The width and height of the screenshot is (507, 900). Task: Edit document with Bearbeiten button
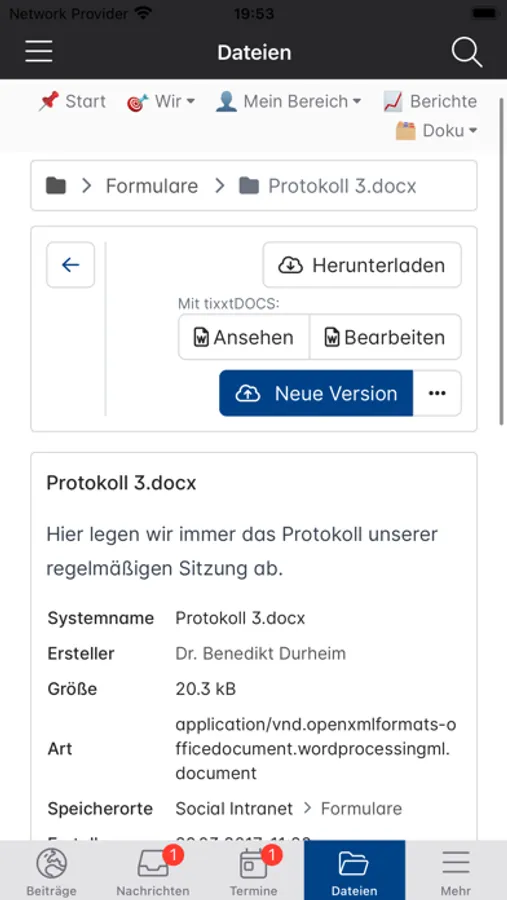pos(385,337)
